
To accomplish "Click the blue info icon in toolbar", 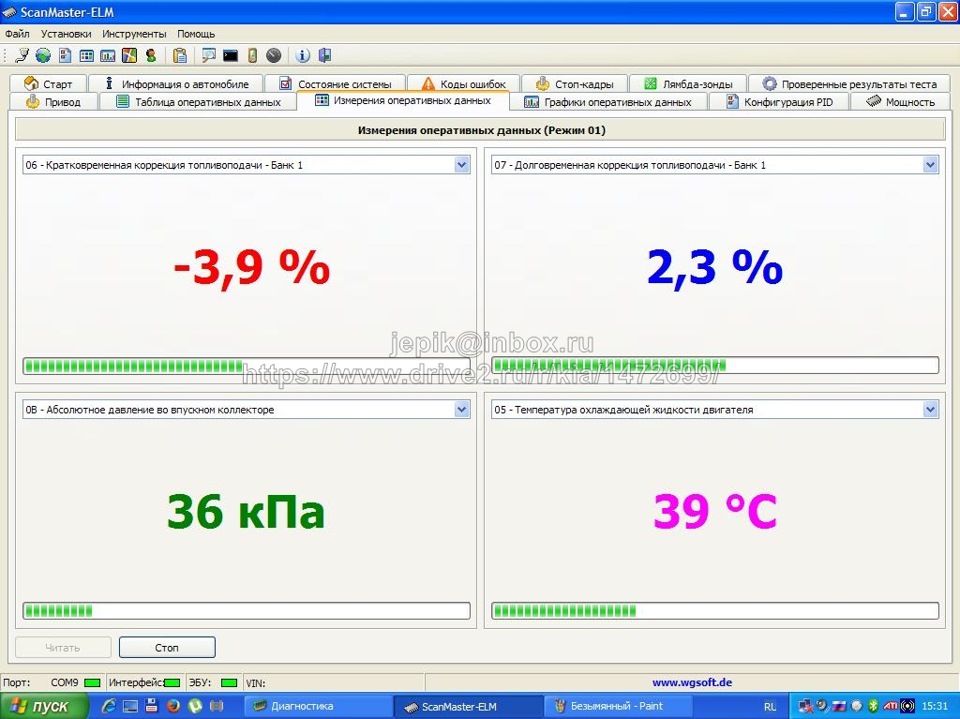I will (303, 56).
